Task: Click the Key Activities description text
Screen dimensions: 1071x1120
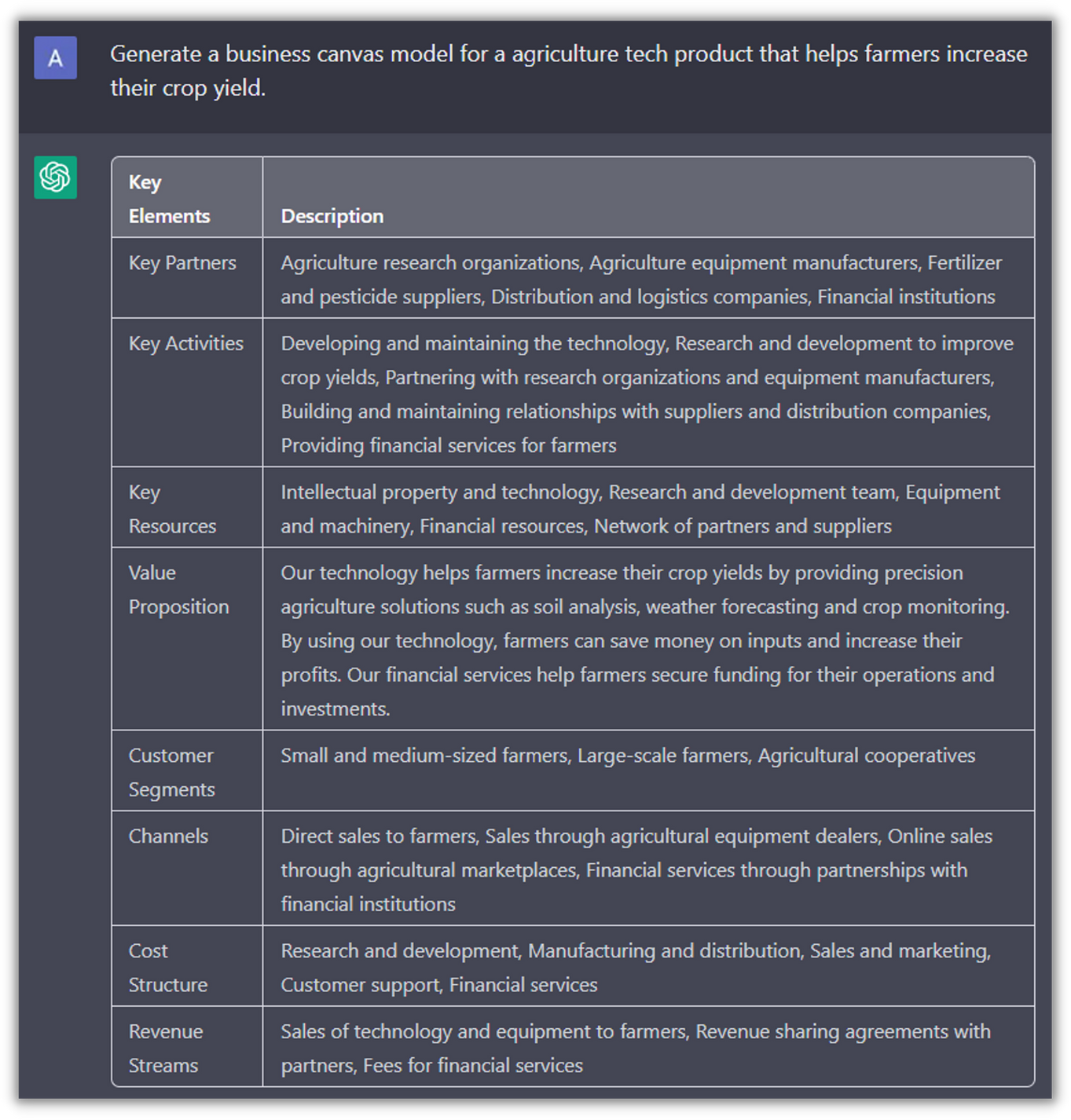Action: pyautogui.click(x=647, y=394)
